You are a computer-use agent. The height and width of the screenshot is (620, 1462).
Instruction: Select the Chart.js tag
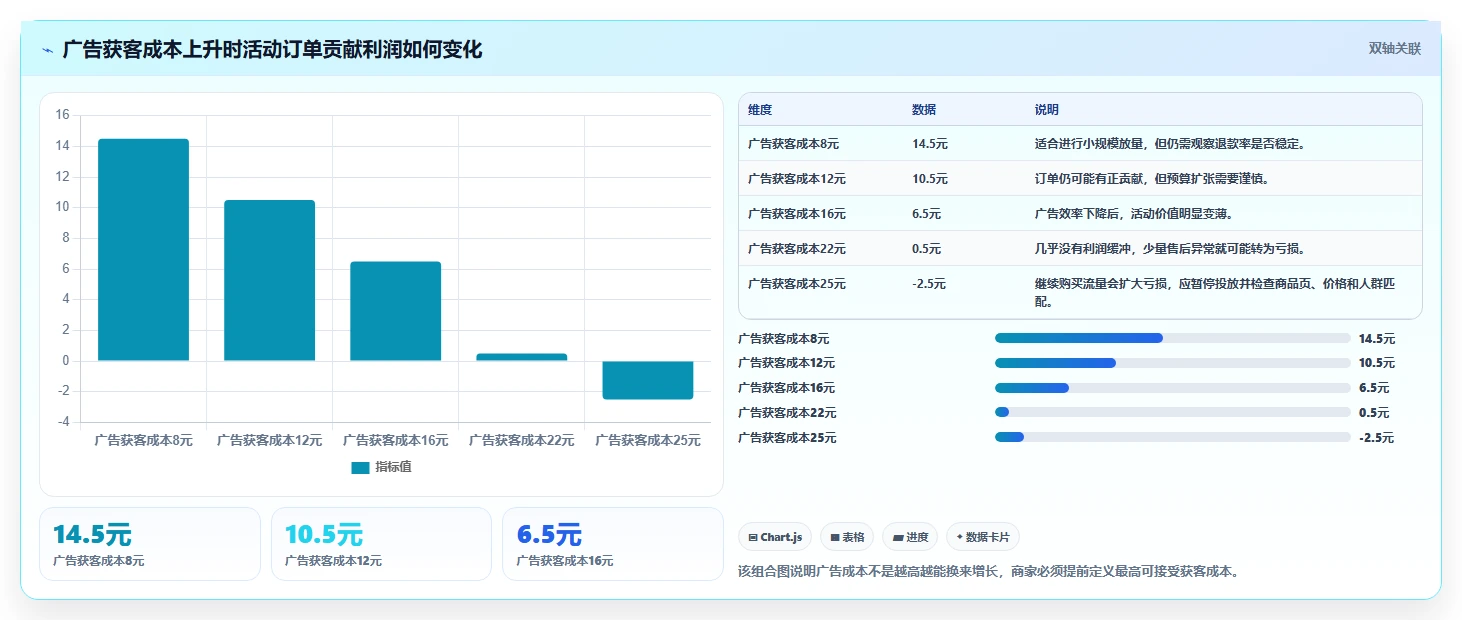(775, 537)
